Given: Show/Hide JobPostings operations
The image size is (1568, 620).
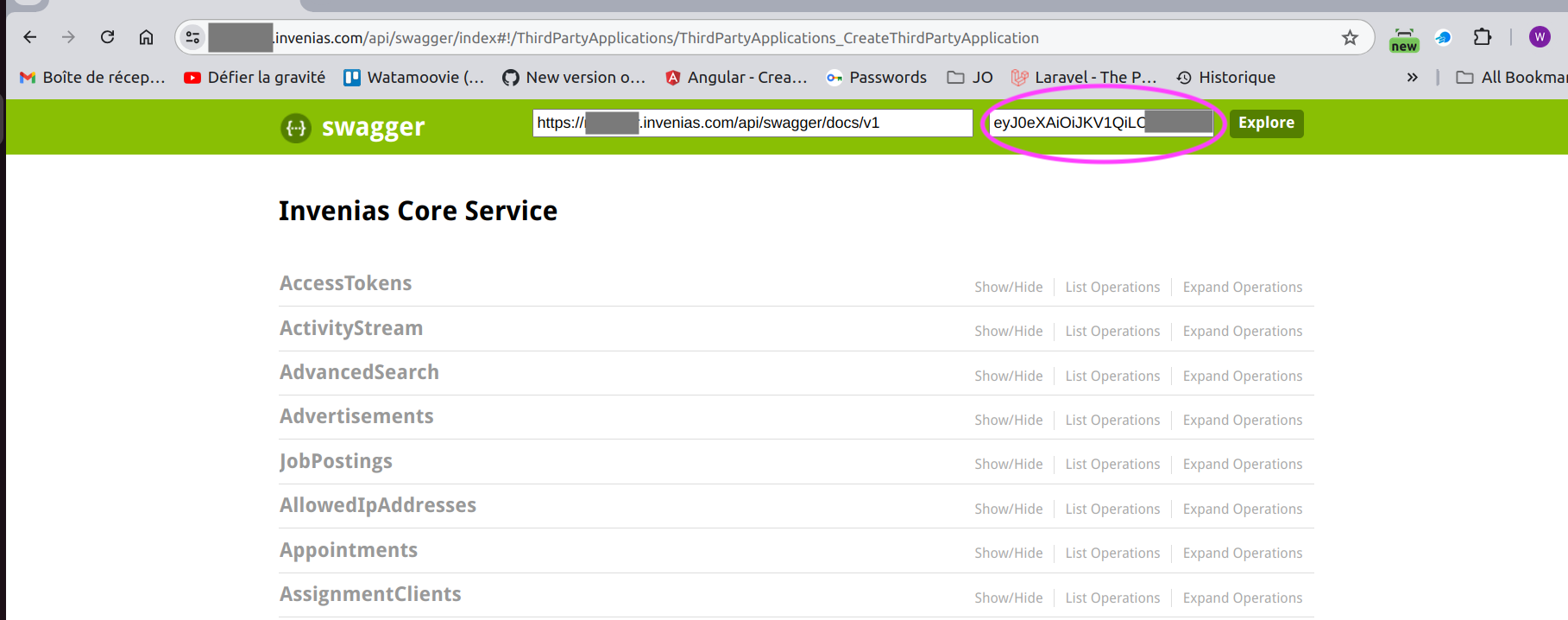Looking at the screenshot, I should pyautogui.click(x=1008, y=464).
